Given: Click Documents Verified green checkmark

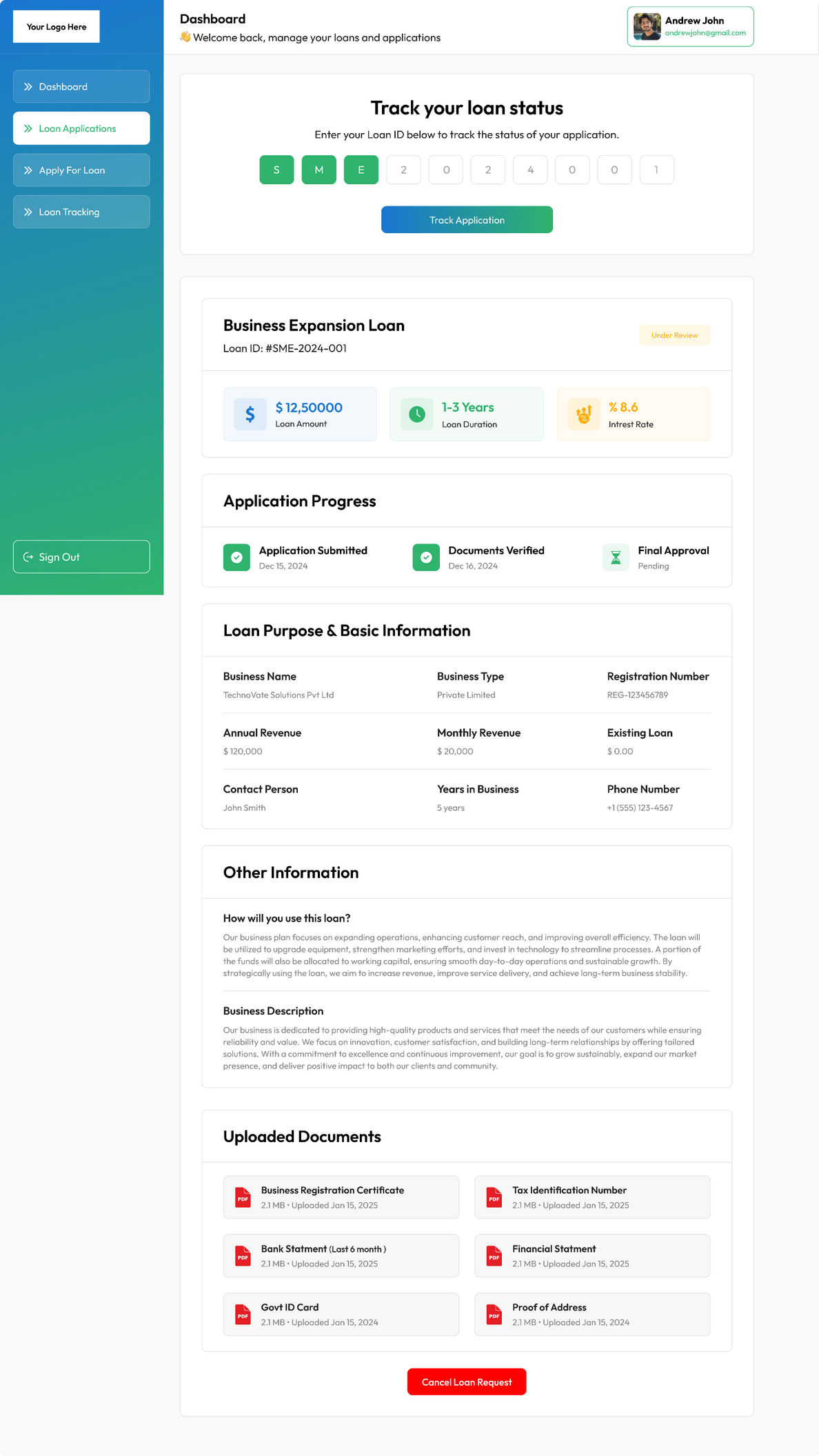Looking at the screenshot, I should click(426, 558).
